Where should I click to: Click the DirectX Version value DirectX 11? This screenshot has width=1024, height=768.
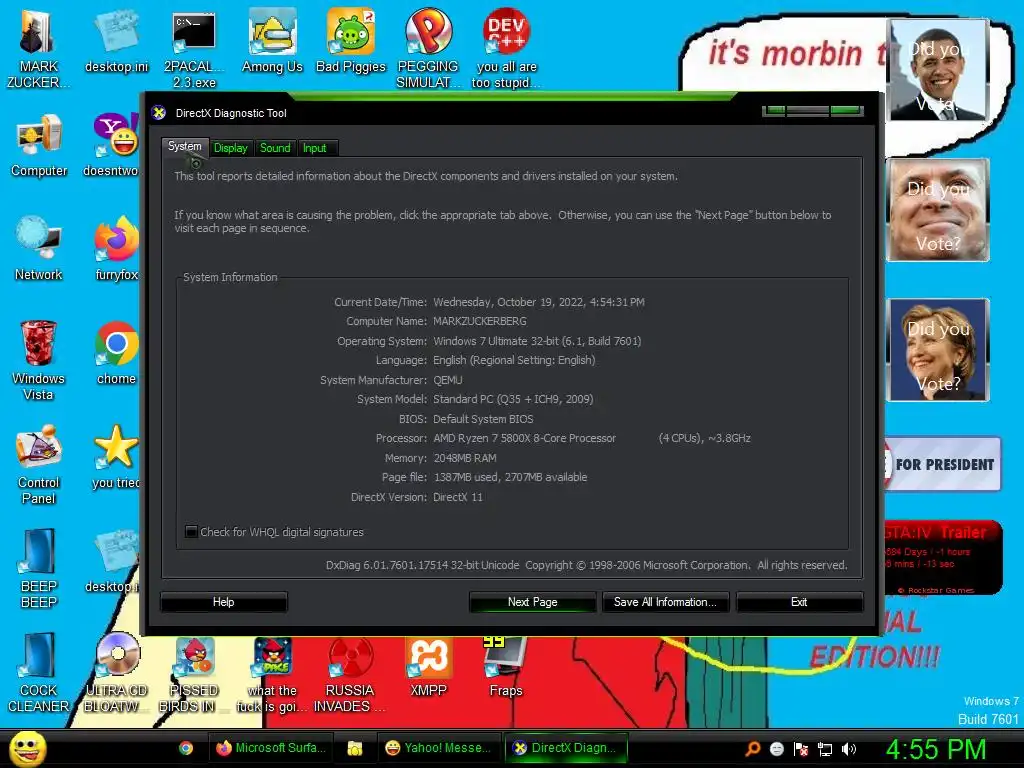pos(458,497)
